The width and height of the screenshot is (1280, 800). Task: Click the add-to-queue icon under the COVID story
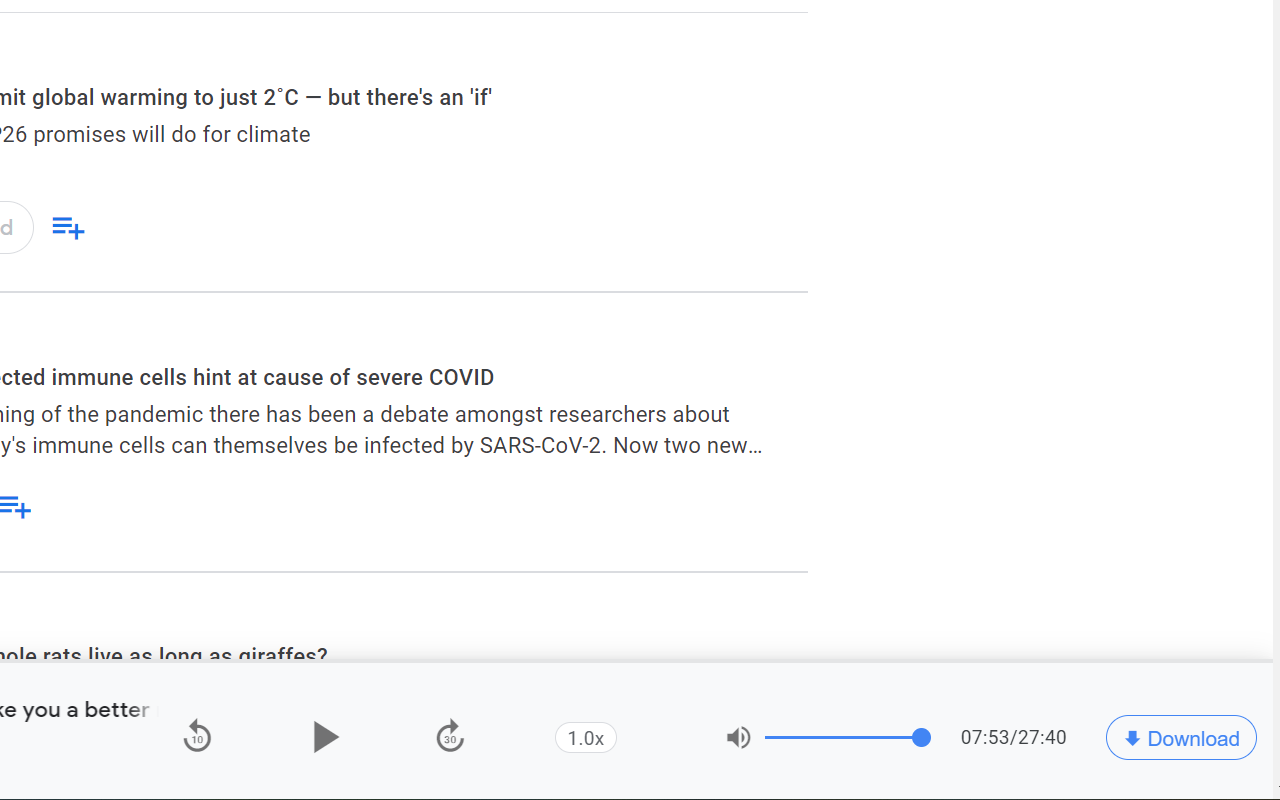pos(14,507)
